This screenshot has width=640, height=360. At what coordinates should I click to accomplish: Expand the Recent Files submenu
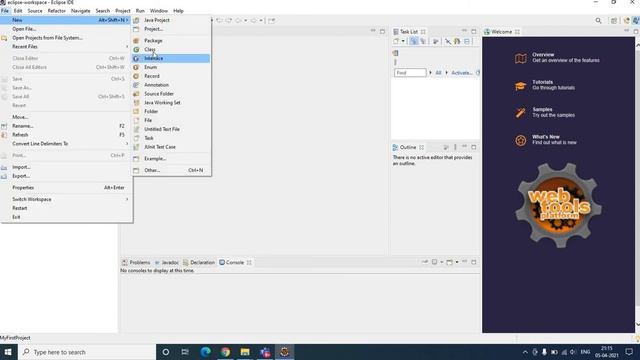[x=65, y=47]
